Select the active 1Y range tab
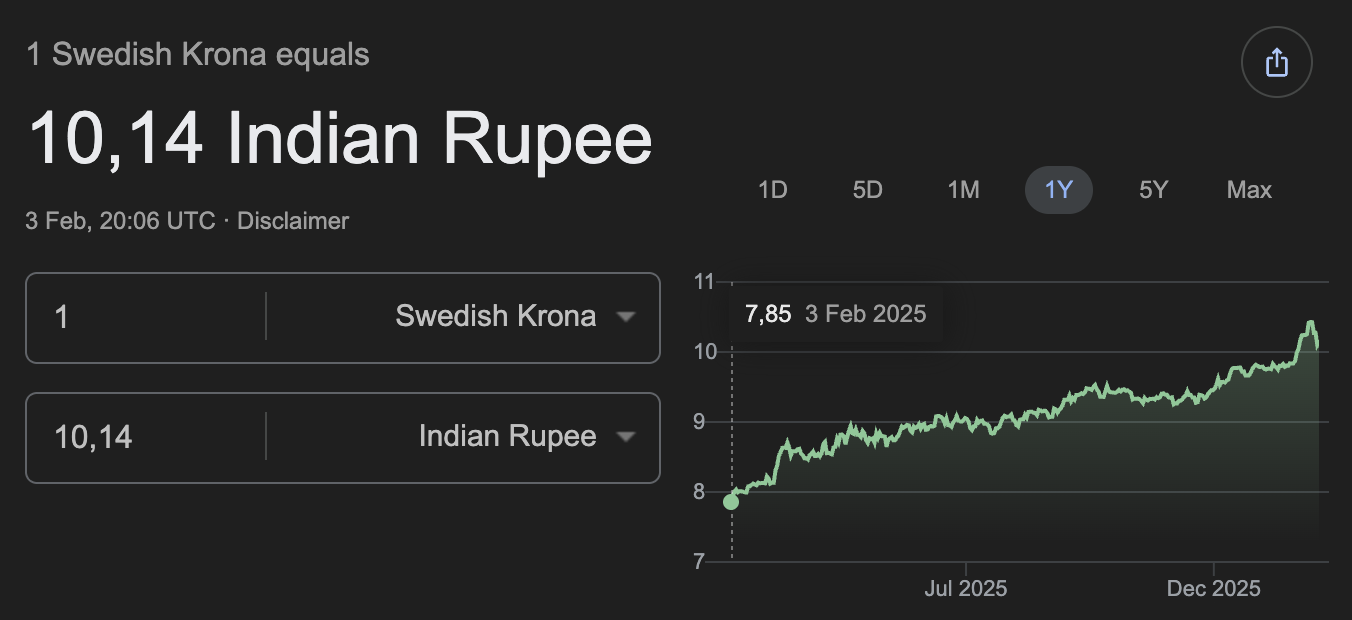1352x620 pixels. coord(1058,190)
